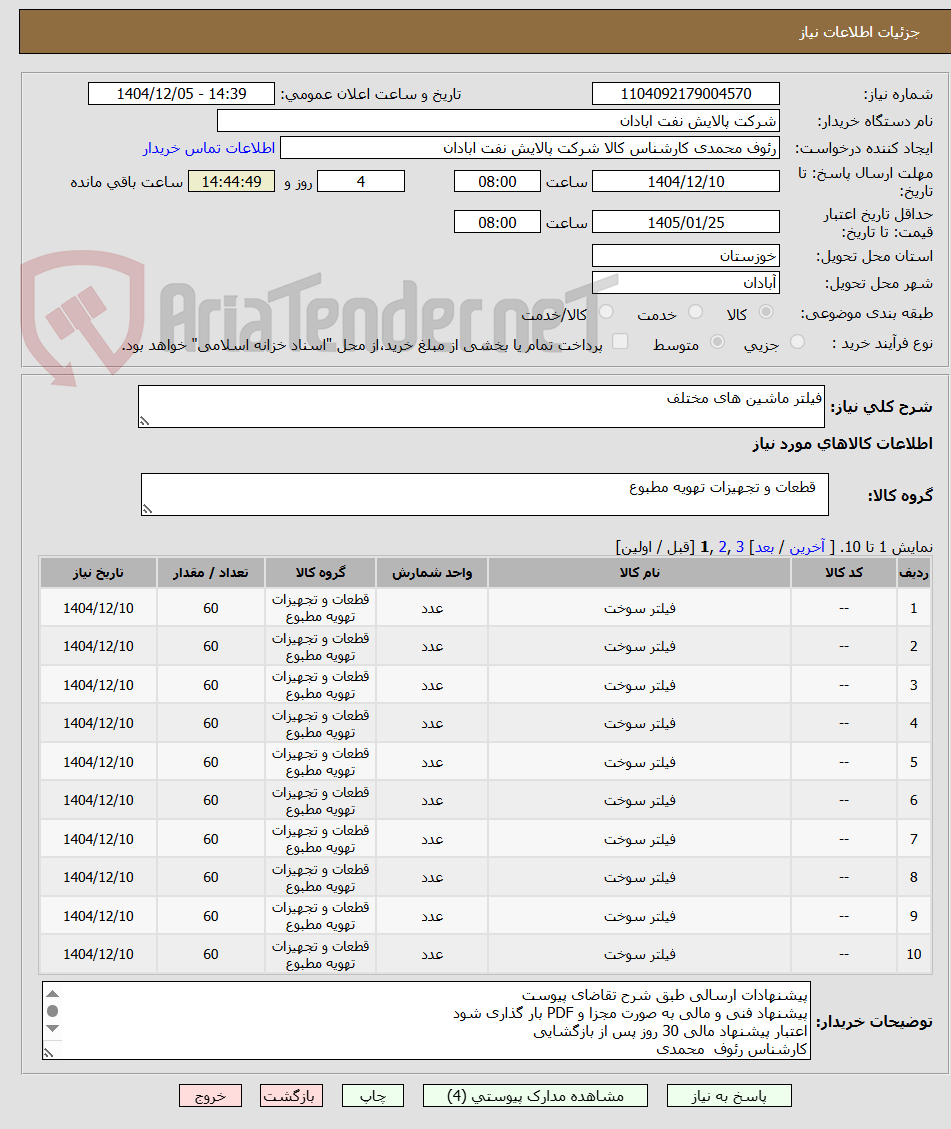Click the goods code cell in row 4
This screenshot has width=951, height=1129.
[844, 723]
